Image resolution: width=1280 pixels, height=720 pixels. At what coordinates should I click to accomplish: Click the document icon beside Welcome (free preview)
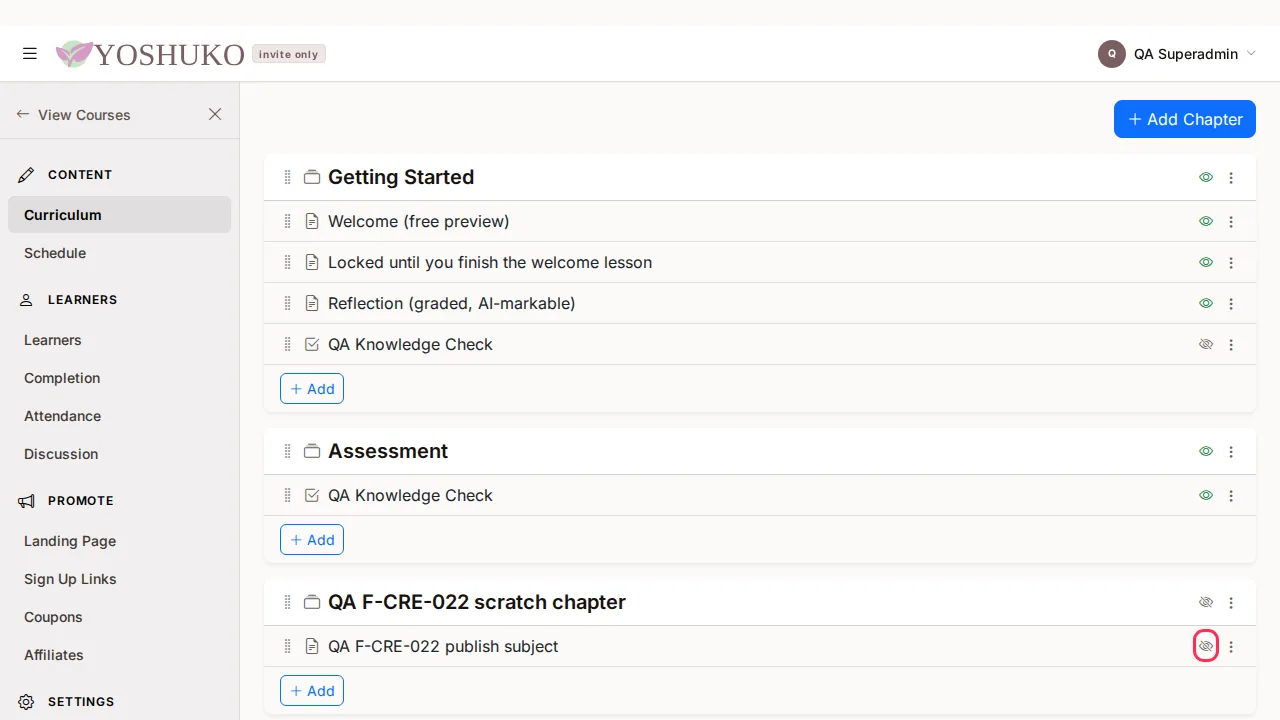tap(312, 221)
